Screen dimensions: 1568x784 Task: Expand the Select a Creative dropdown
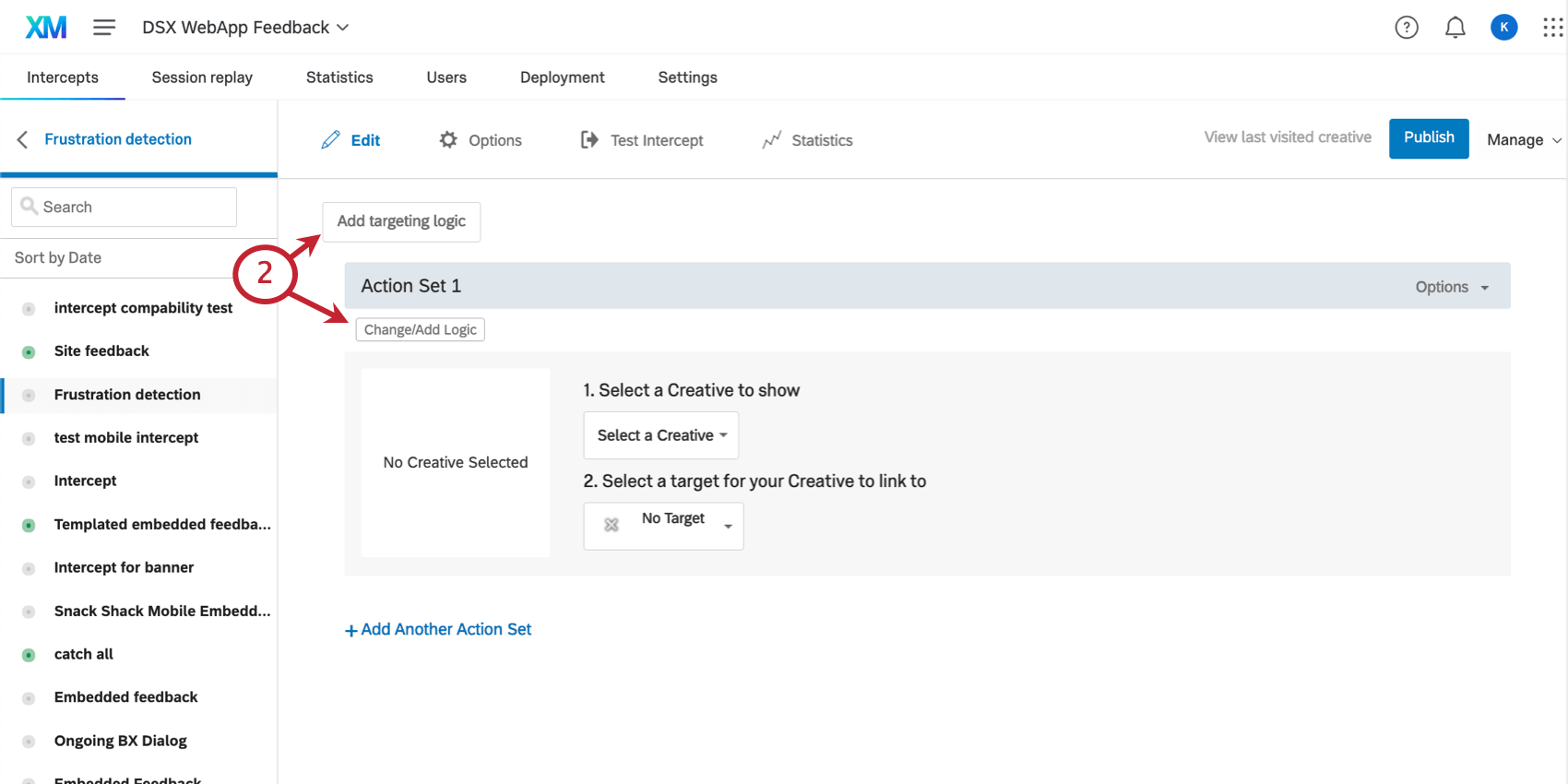(x=661, y=435)
